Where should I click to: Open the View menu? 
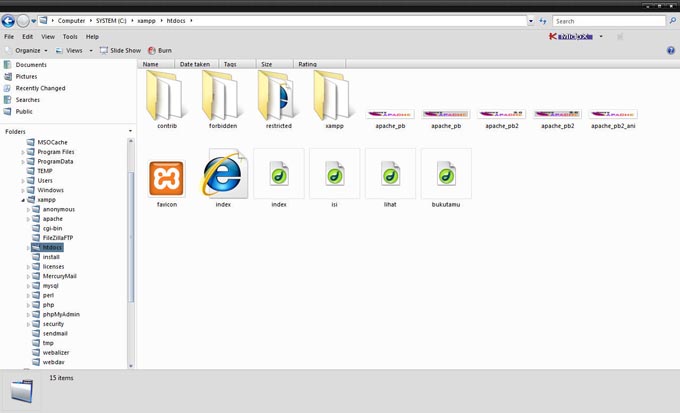coord(48,36)
